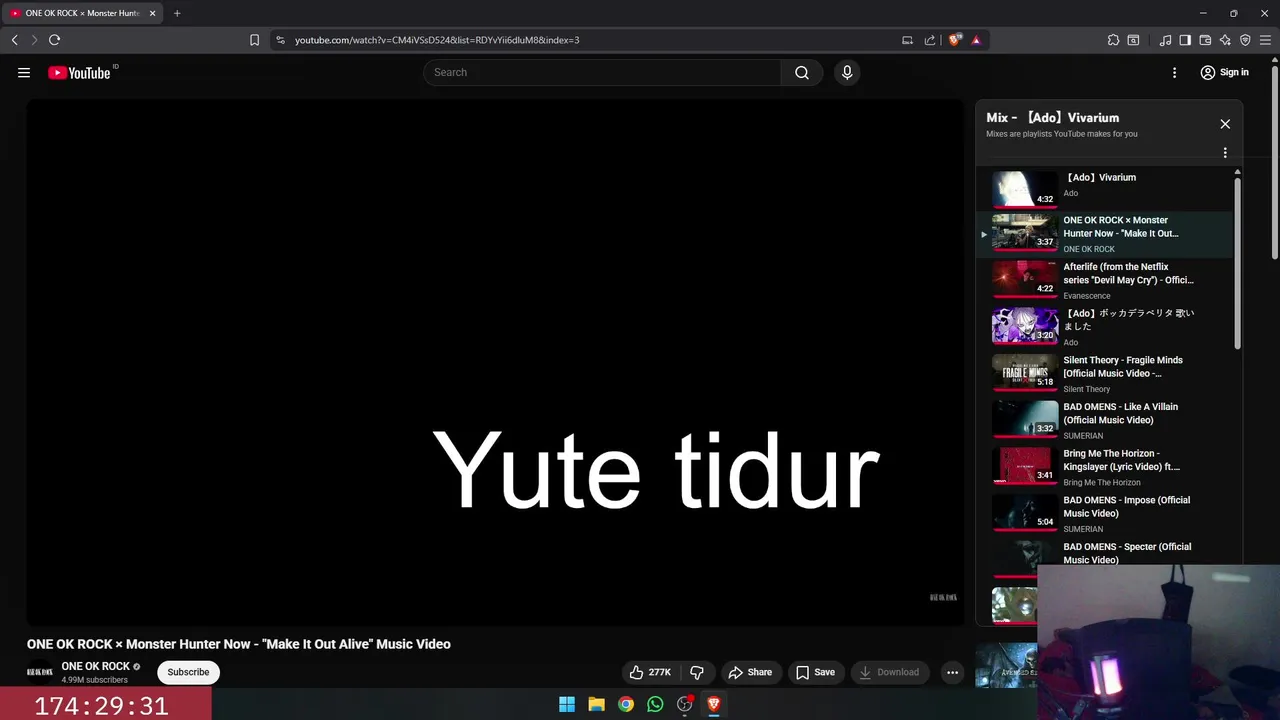Open browser extensions puzzle icon
This screenshot has height=720, width=1280.
[x=1113, y=40]
